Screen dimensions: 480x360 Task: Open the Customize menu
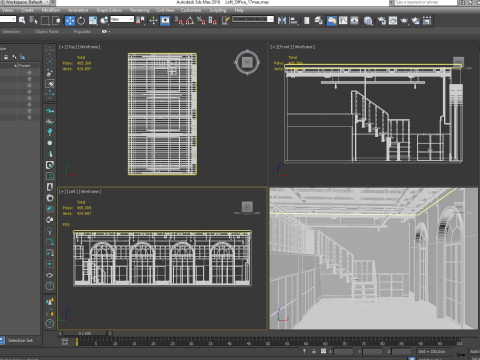tap(191, 10)
